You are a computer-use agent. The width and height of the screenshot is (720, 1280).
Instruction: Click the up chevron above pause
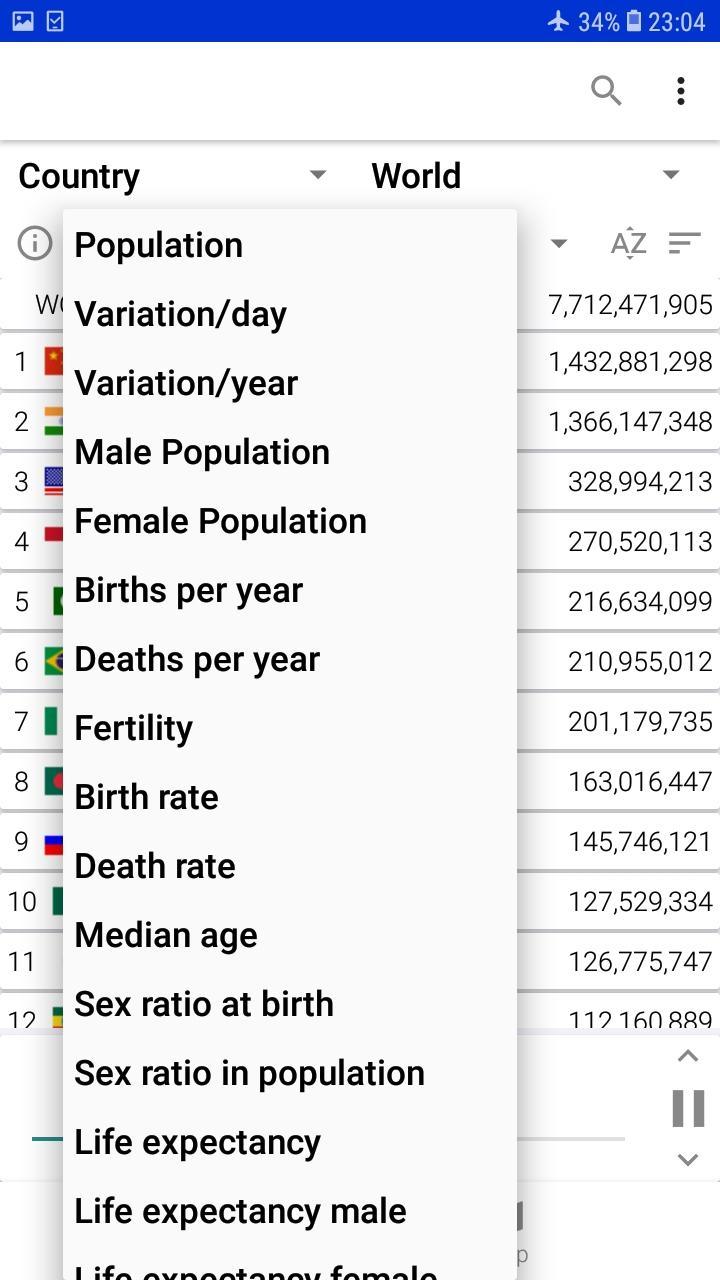(x=687, y=1056)
